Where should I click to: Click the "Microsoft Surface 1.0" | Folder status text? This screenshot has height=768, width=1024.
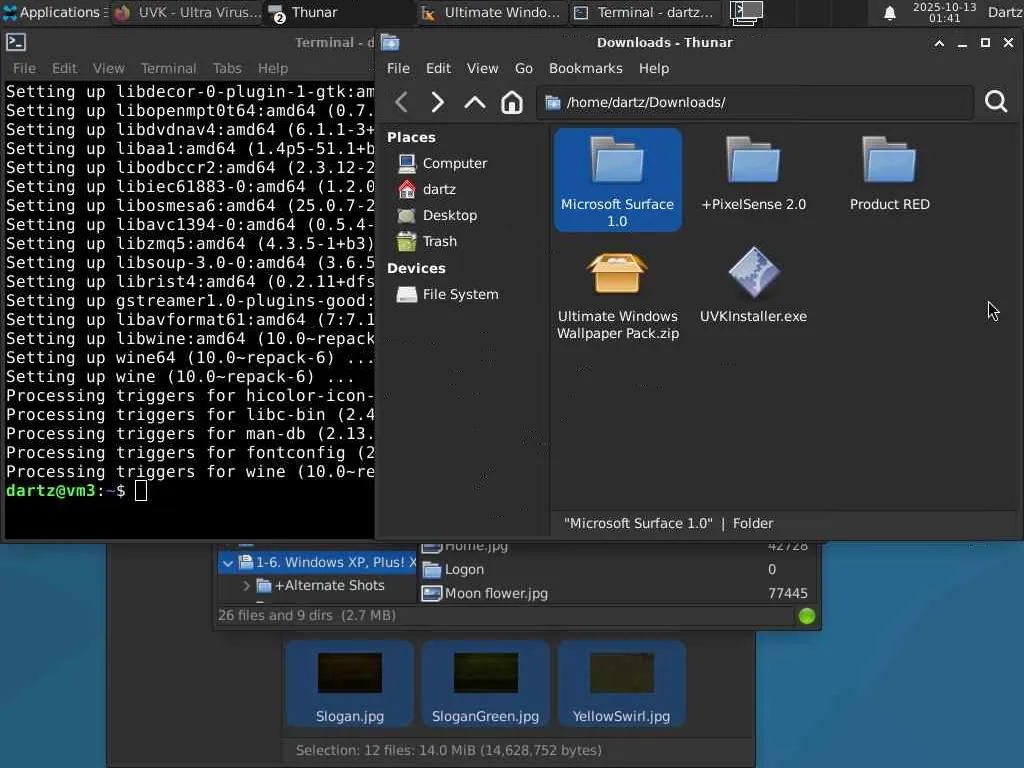tap(668, 524)
